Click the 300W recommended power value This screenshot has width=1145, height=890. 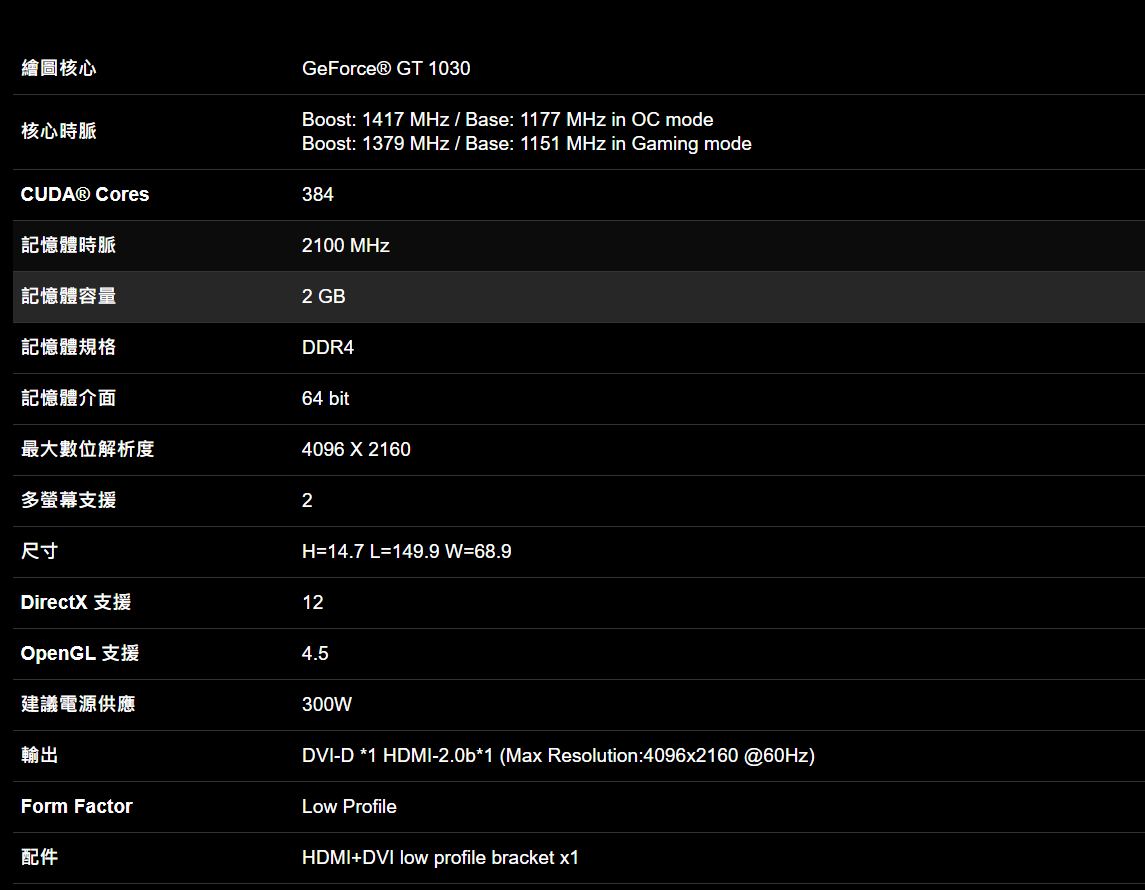(x=327, y=705)
